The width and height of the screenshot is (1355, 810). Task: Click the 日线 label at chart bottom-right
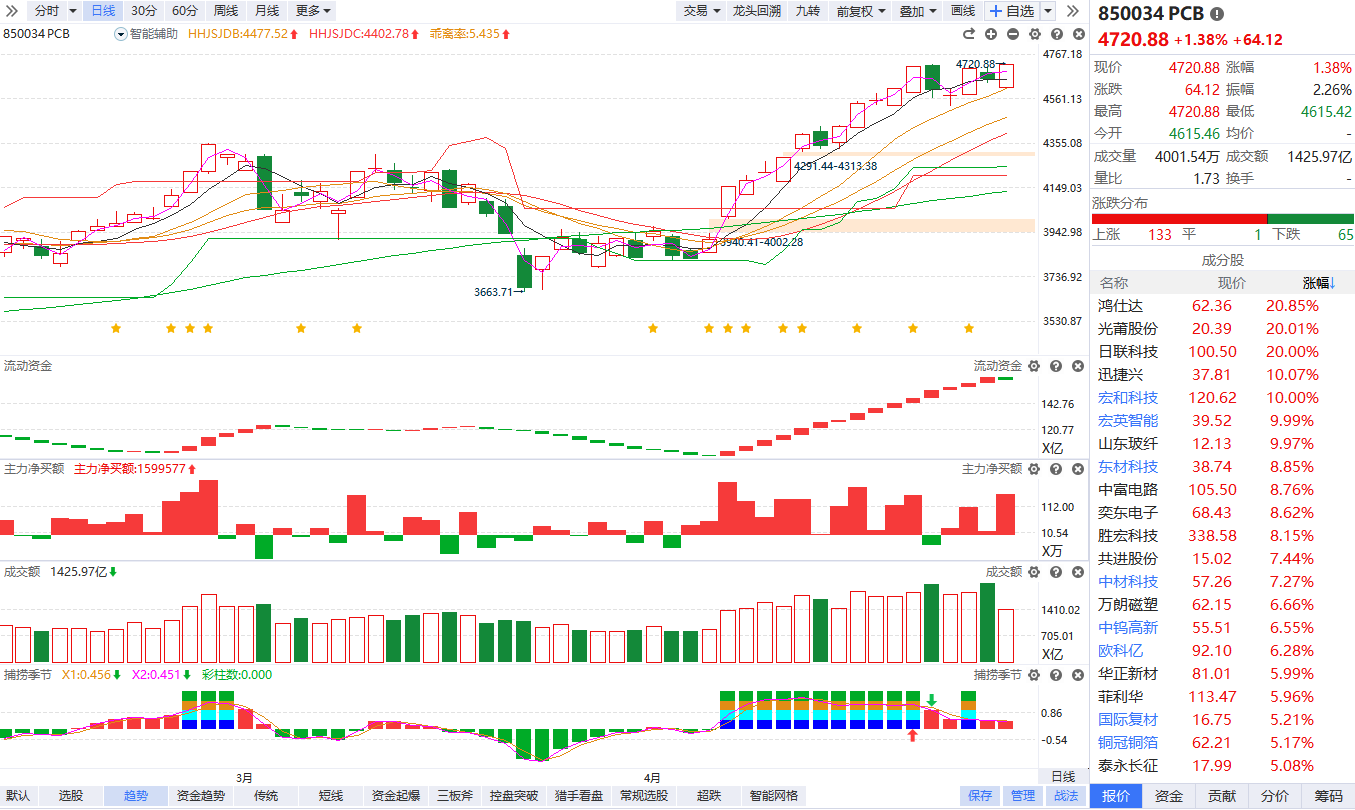click(1064, 776)
